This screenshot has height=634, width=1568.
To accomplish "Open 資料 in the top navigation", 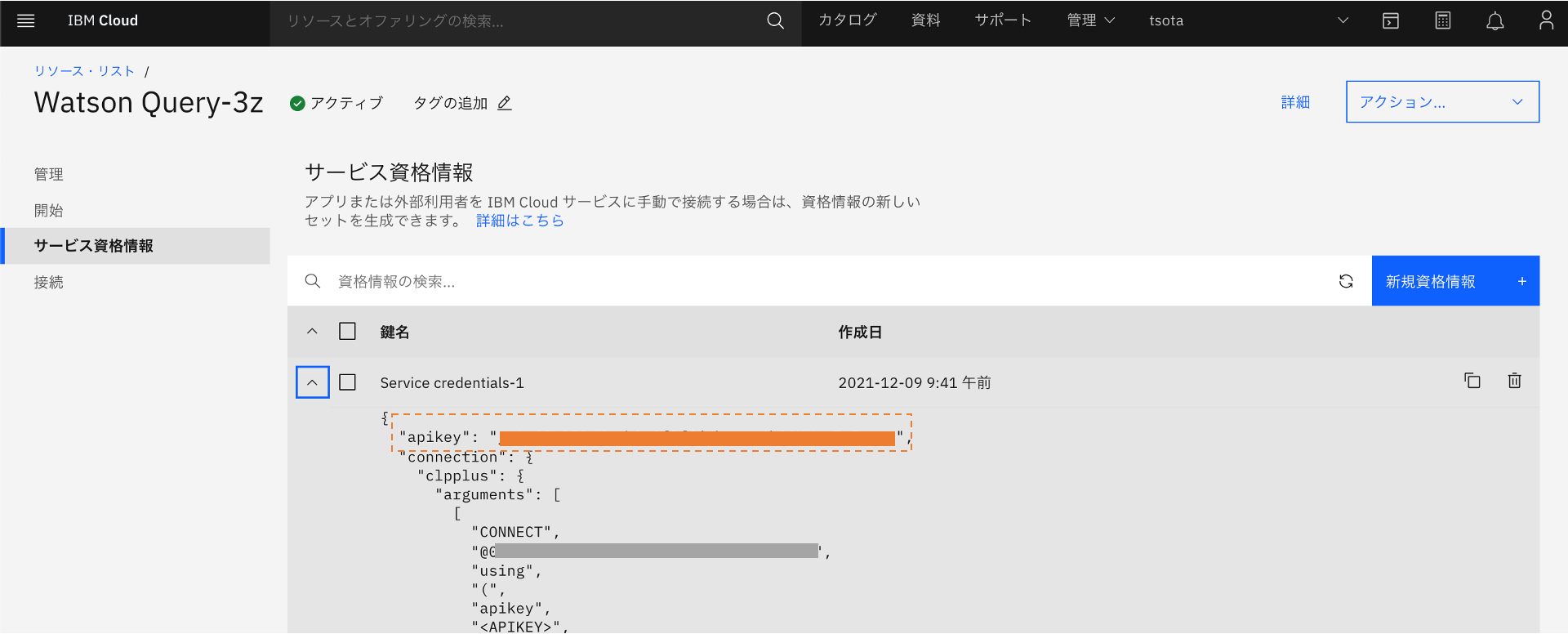I will pos(926,20).
